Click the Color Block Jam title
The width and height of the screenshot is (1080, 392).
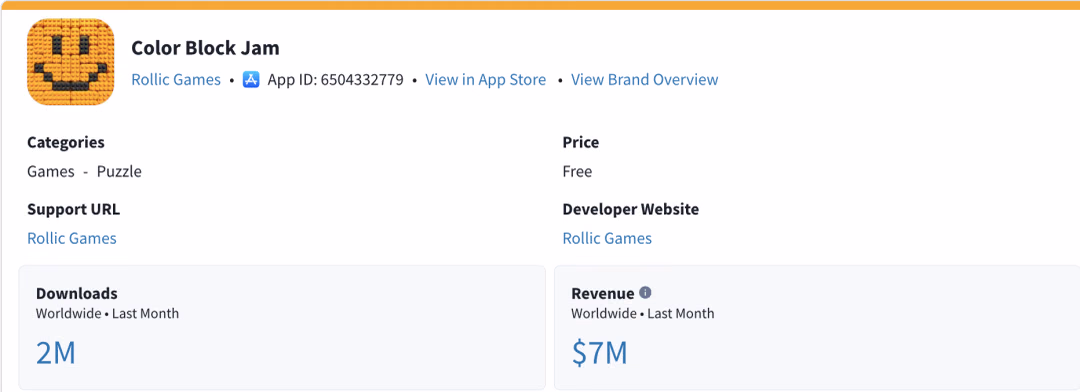point(205,48)
